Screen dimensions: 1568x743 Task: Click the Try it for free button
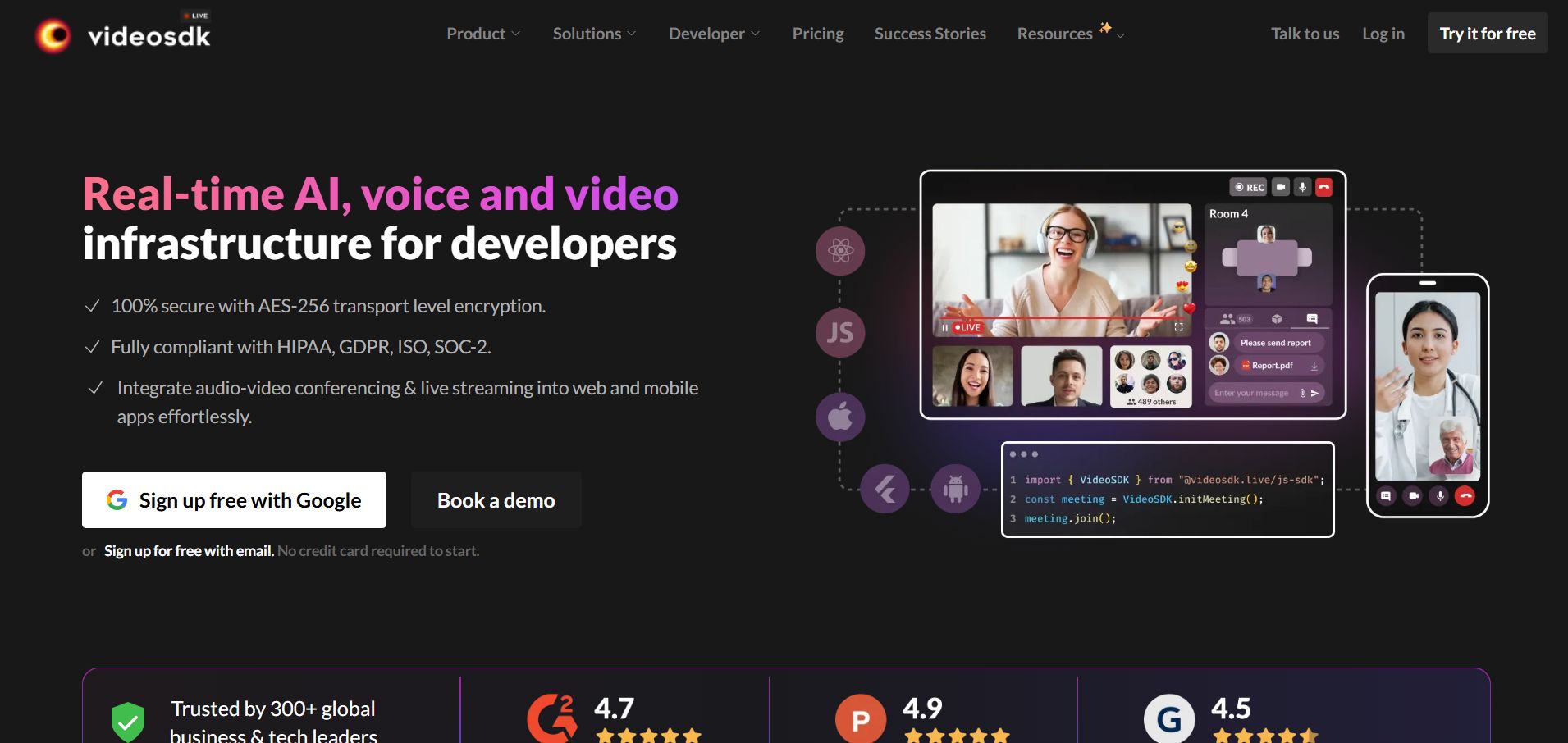[1488, 33]
